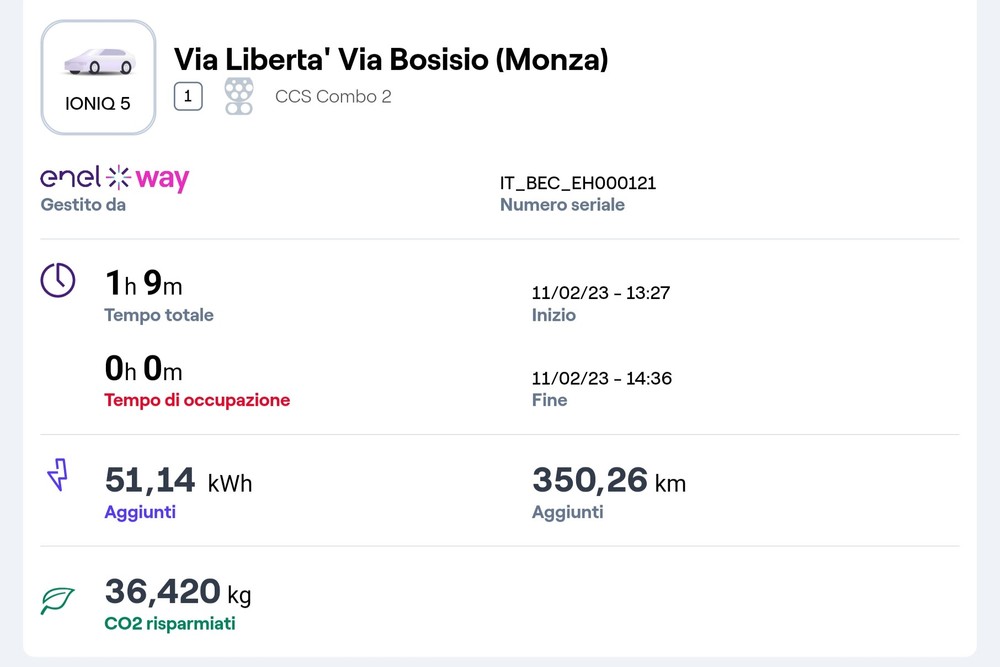Click the lightning bolt energy icon
1000x667 pixels.
(x=57, y=475)
